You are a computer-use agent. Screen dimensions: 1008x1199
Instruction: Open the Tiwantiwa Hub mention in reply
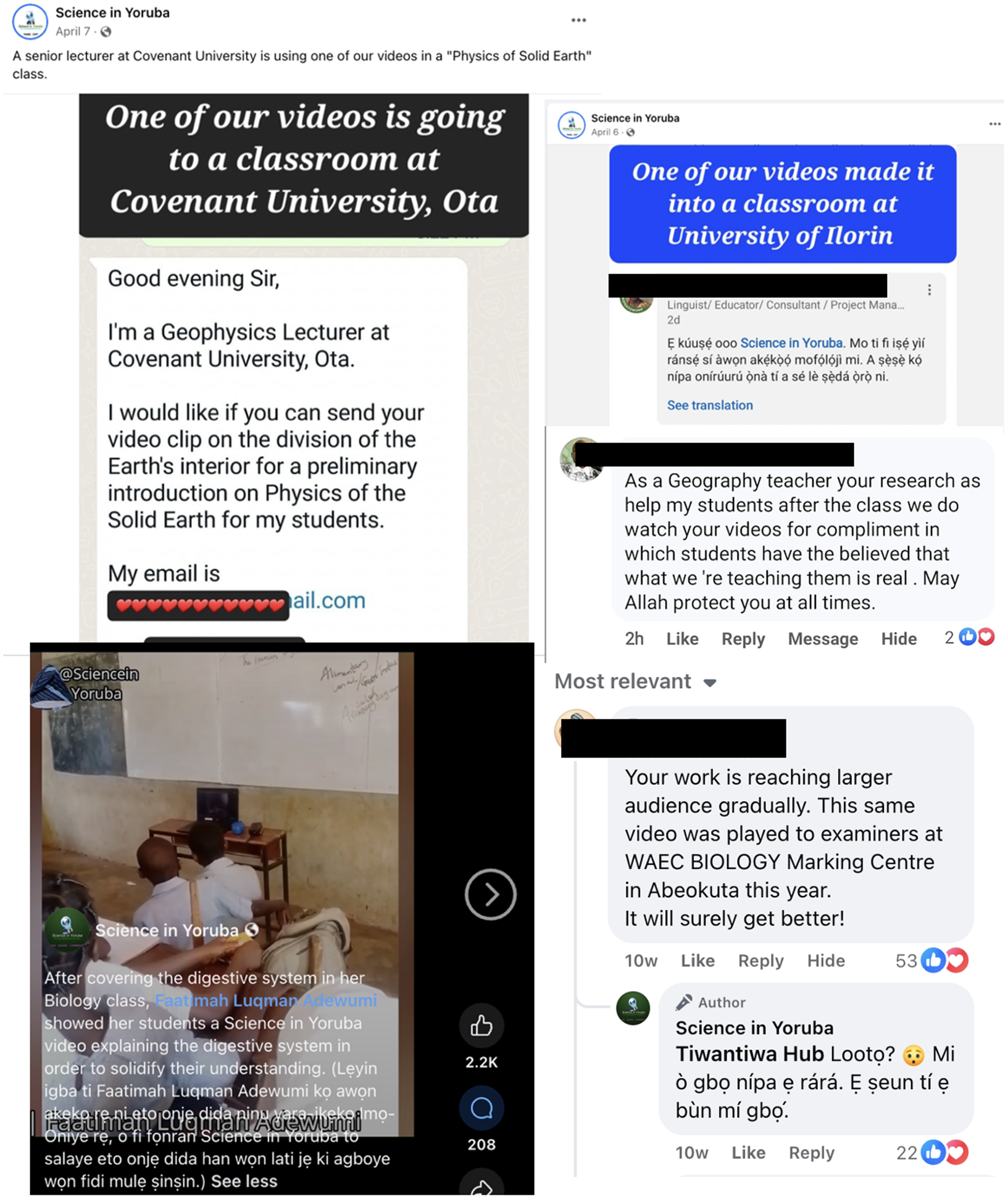pyautogui.click(x=749, y=1053)
